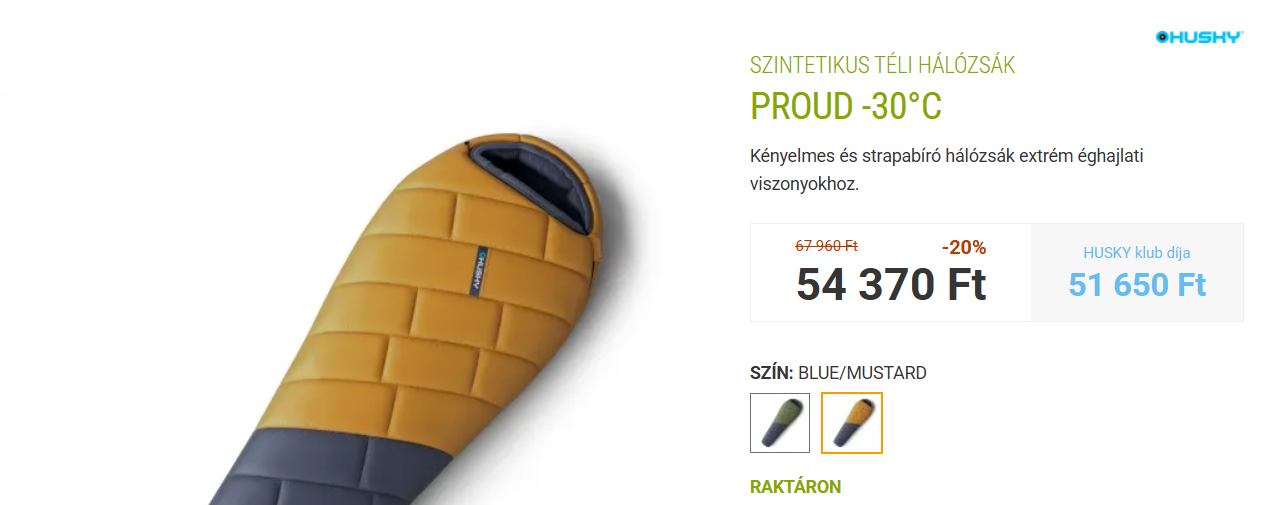
Task: Click the white regular price panel
Action: click(891, 272)
